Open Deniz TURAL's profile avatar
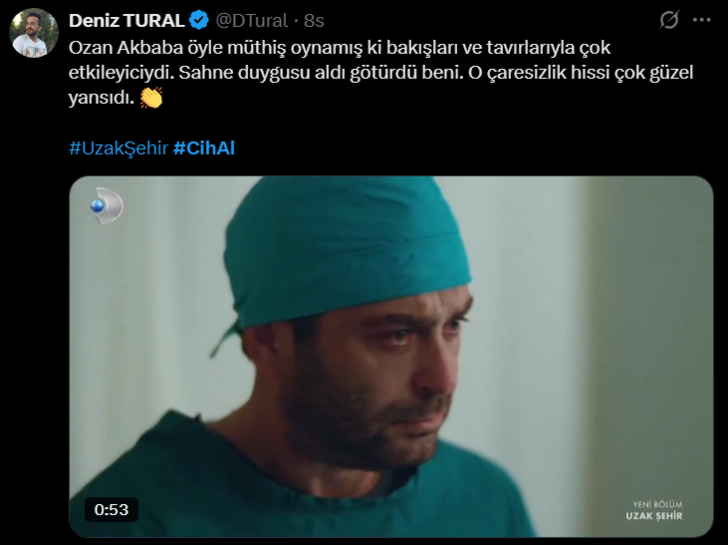 34,33
